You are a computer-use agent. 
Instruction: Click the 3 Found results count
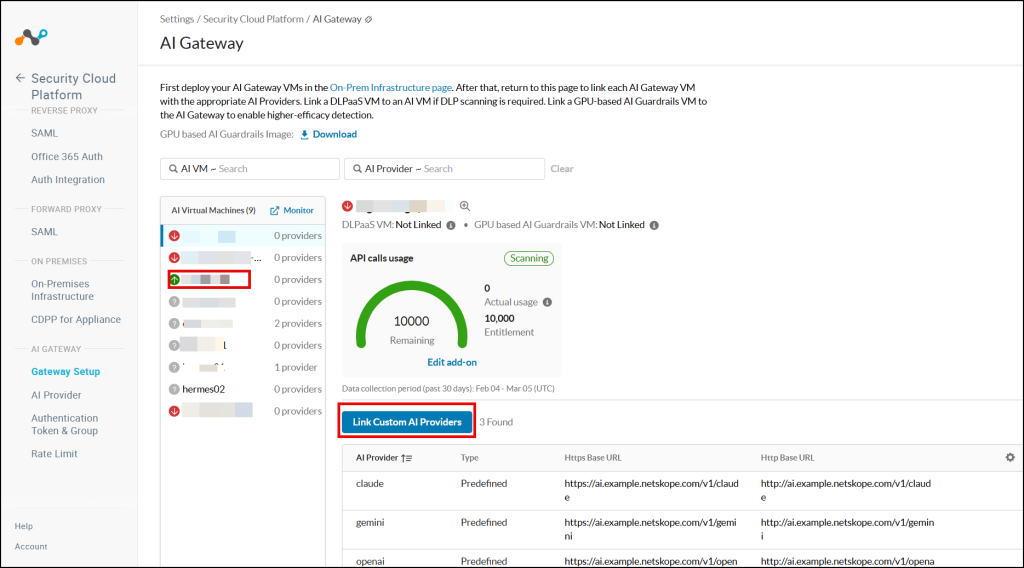[496, 422]
